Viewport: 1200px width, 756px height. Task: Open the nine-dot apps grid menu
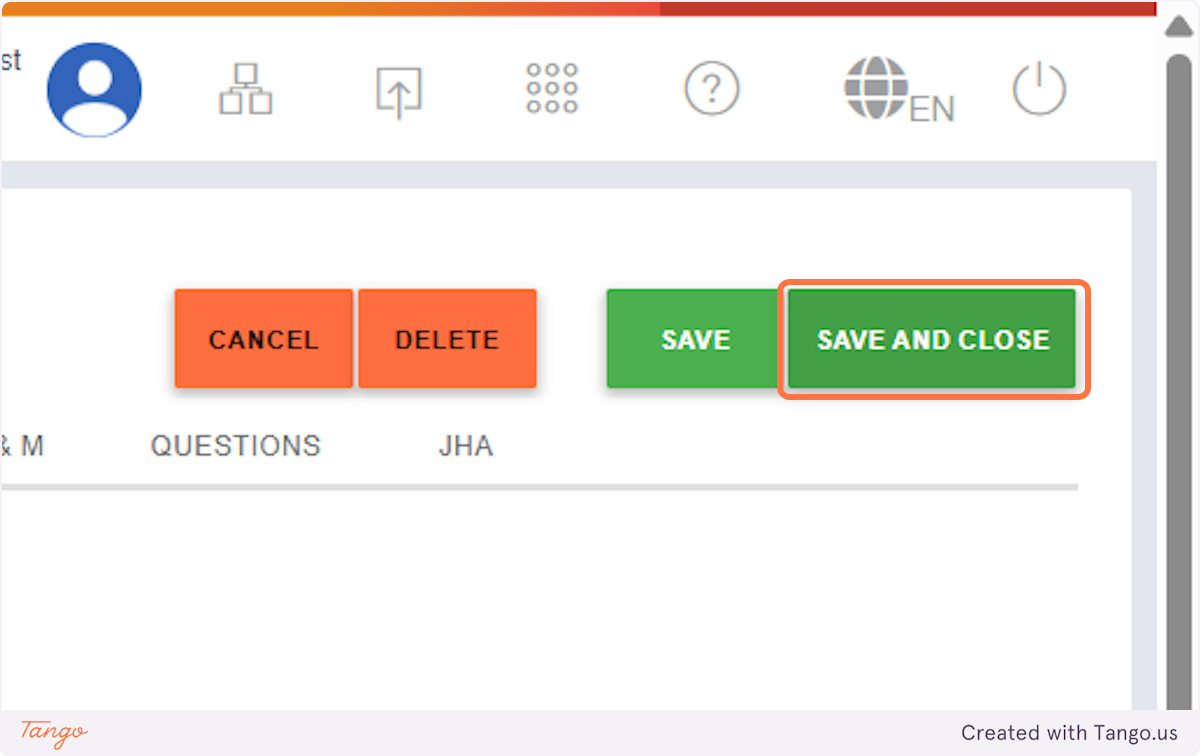(x=551, y=90)
